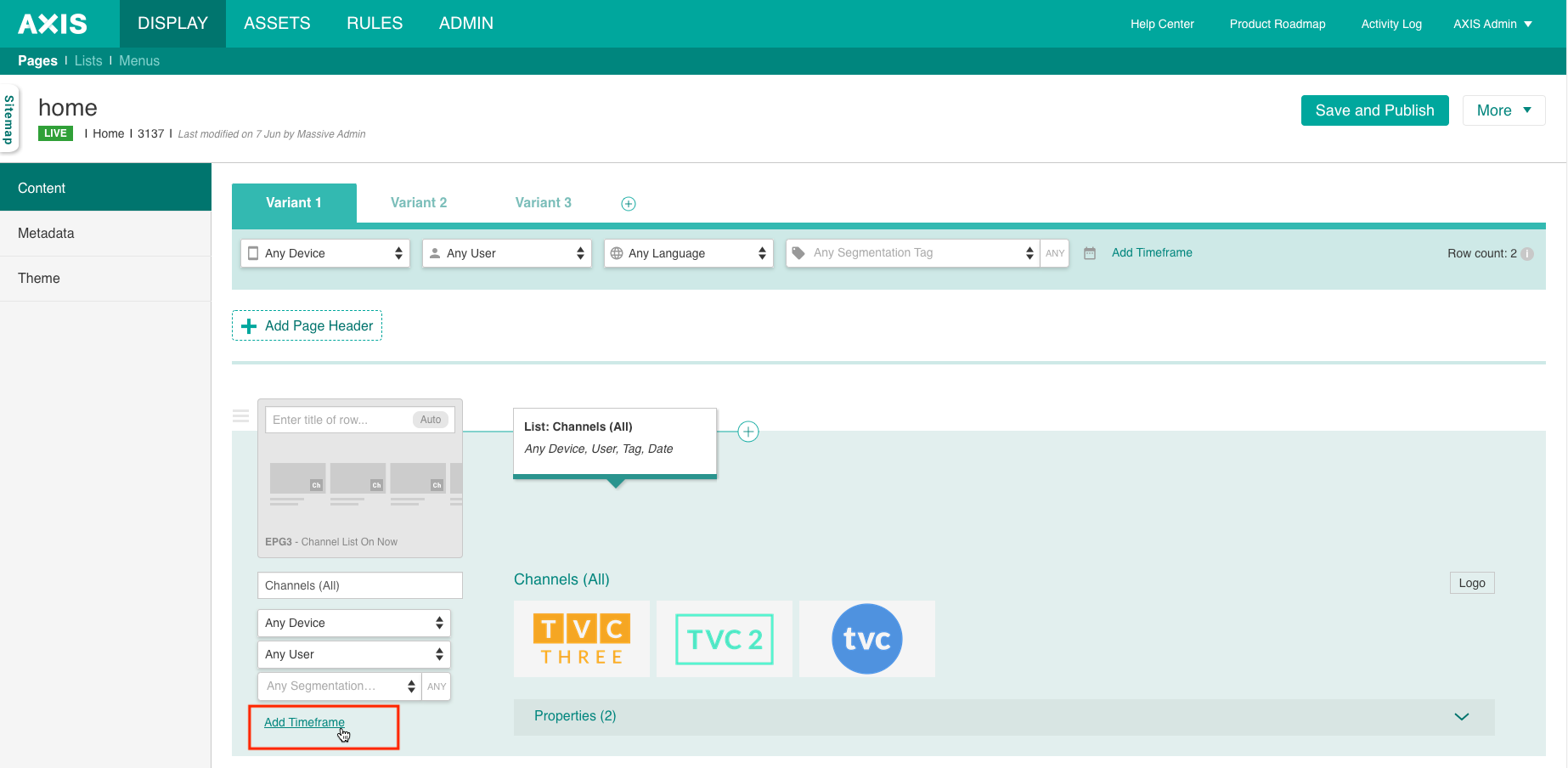Select the TVC Three channel logo
The height and width of the screenshot is (768, 1568).
(582, 639)
